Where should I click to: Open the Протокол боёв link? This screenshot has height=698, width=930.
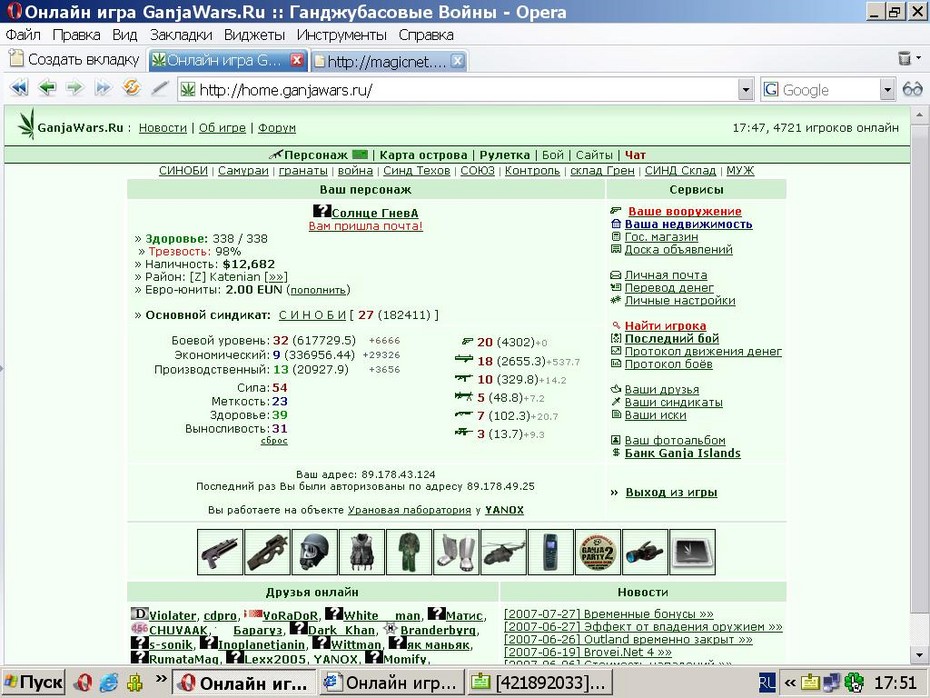click(668, 364)
